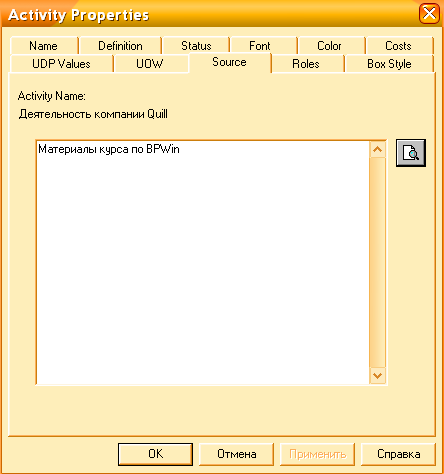Close the Activity Properties dialog
This screenshot has height=474, width=444.
point(429,14)
